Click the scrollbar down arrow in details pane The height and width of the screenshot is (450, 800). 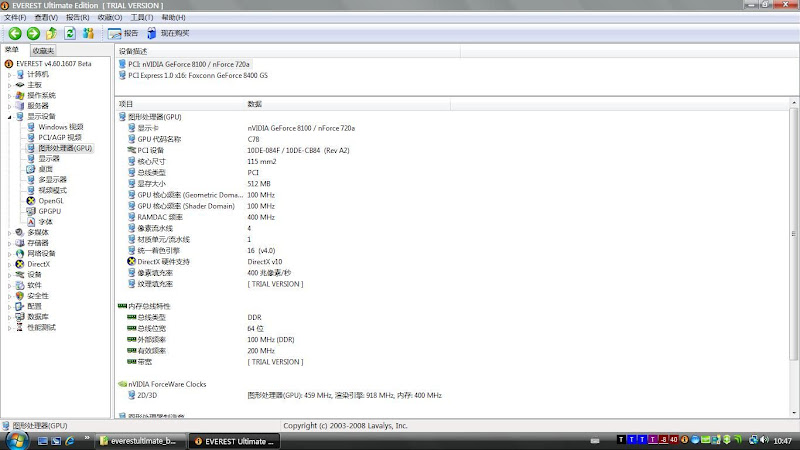(794, 413)
